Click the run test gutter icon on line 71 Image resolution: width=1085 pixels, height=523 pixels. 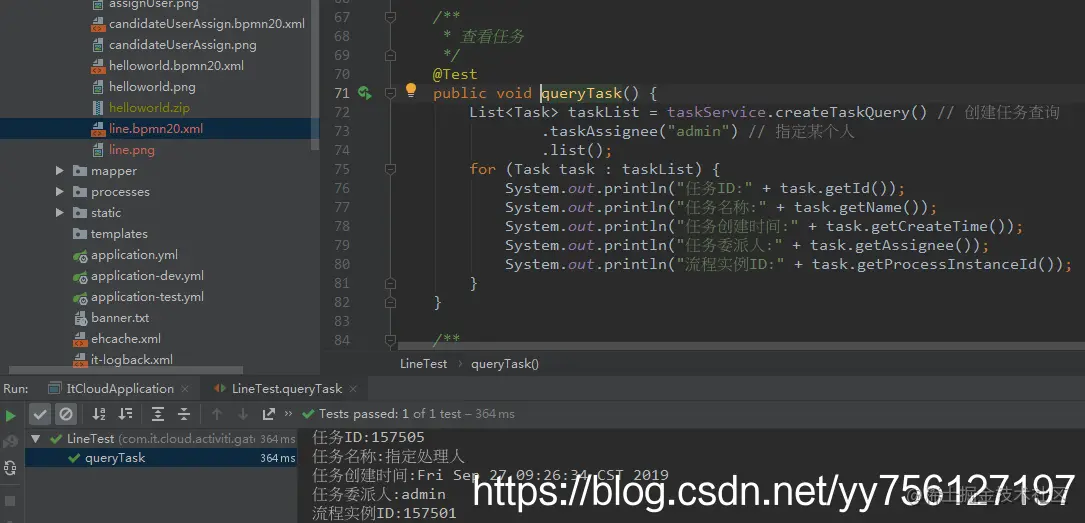(365, 93)
